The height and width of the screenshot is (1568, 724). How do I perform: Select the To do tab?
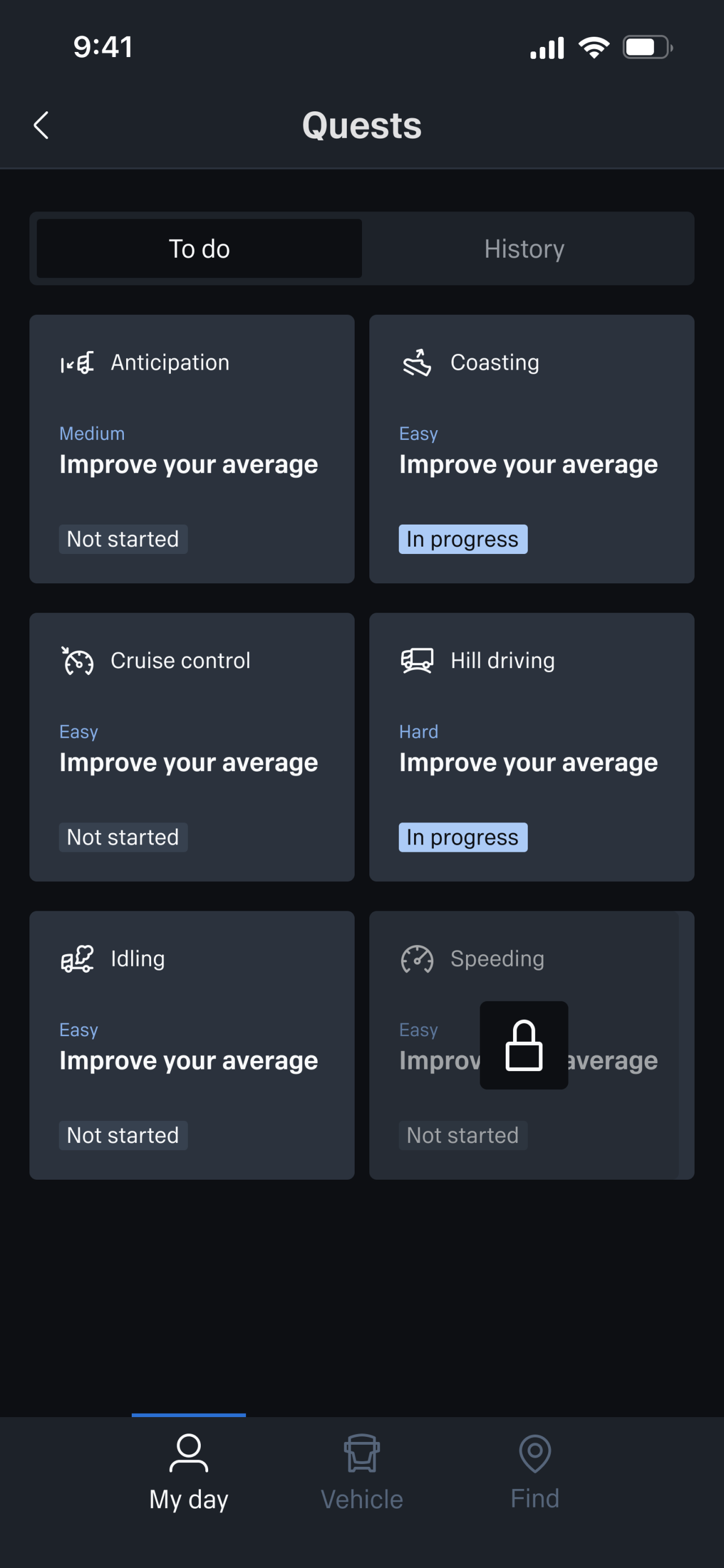click(x=199, y=249)
